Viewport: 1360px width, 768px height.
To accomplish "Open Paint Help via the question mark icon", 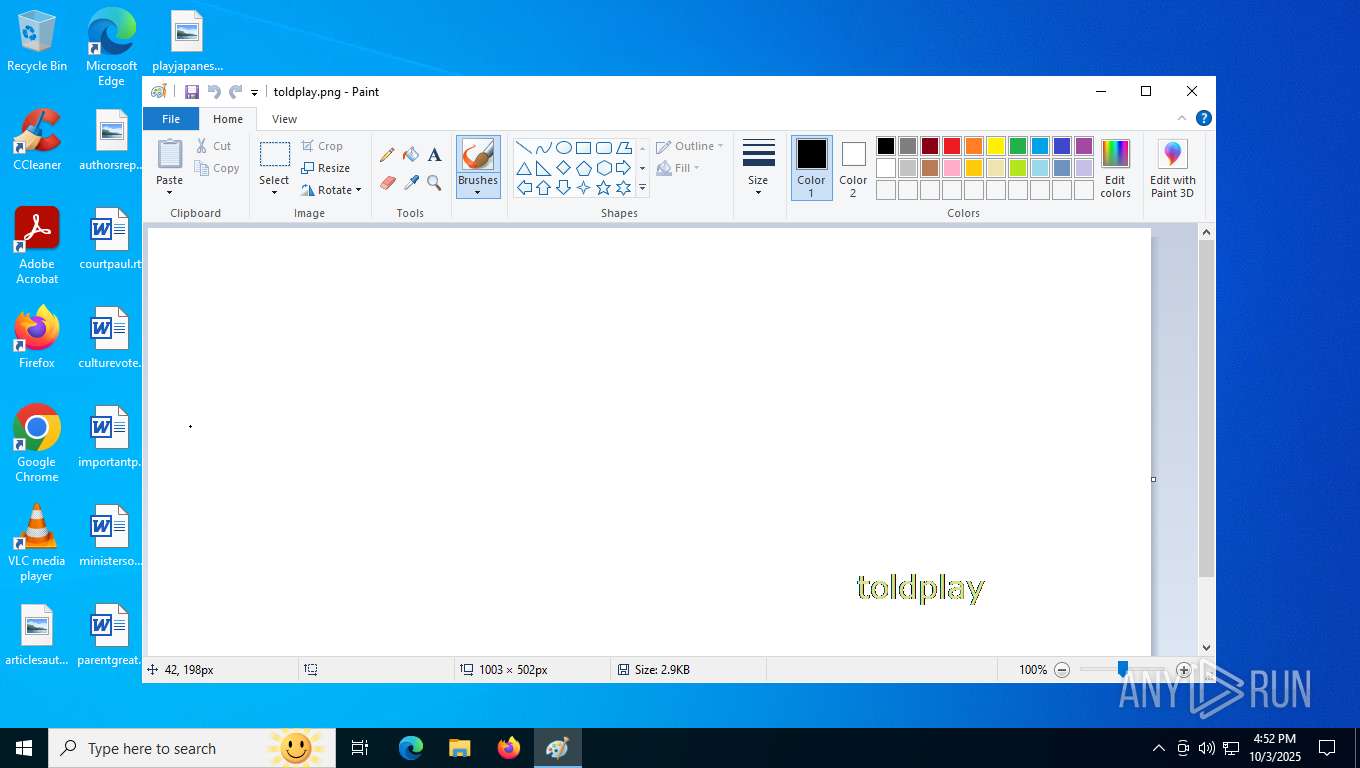I will tap(1204, 118).
